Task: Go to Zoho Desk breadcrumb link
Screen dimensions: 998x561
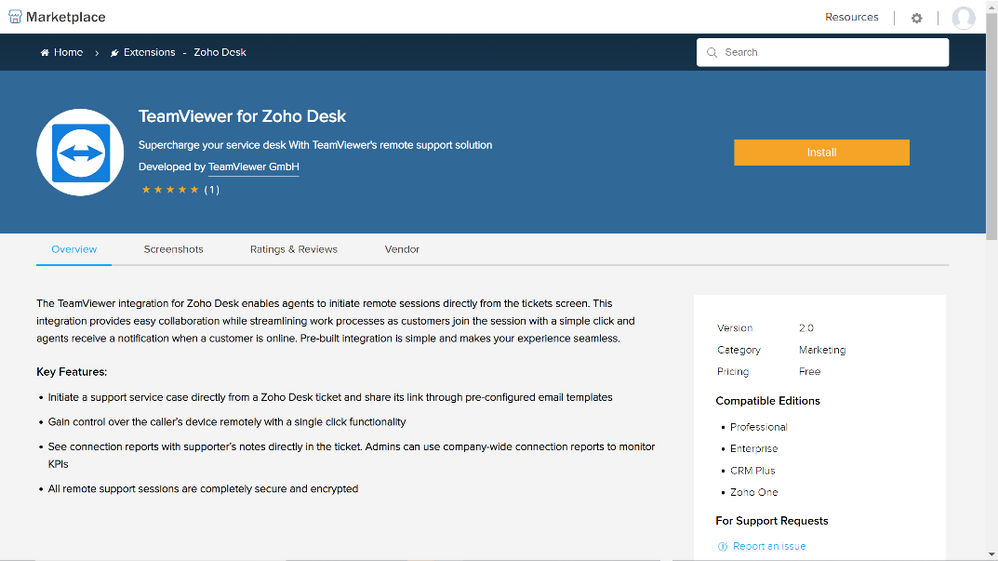Action: pos(220,52)
